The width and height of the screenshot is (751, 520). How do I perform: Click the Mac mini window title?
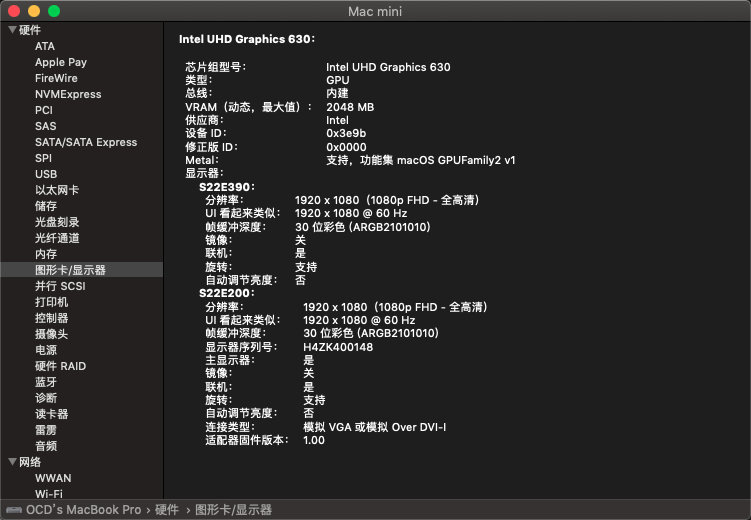375,11
